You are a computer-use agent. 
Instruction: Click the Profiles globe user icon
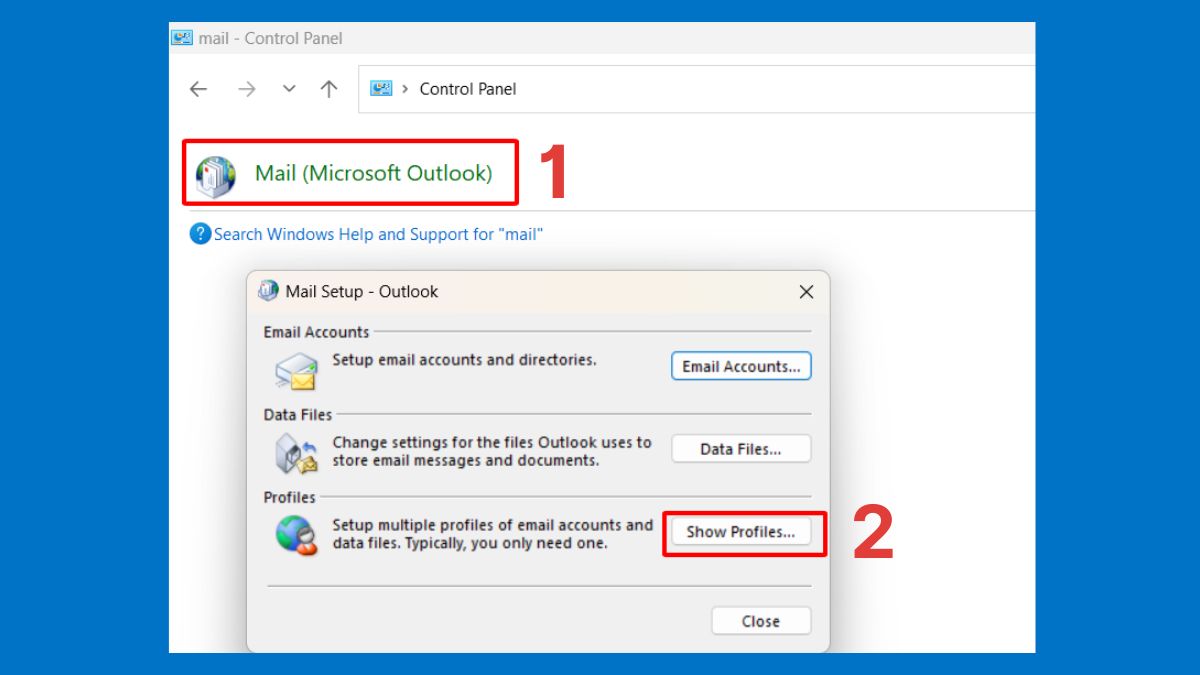click(296, 535)
